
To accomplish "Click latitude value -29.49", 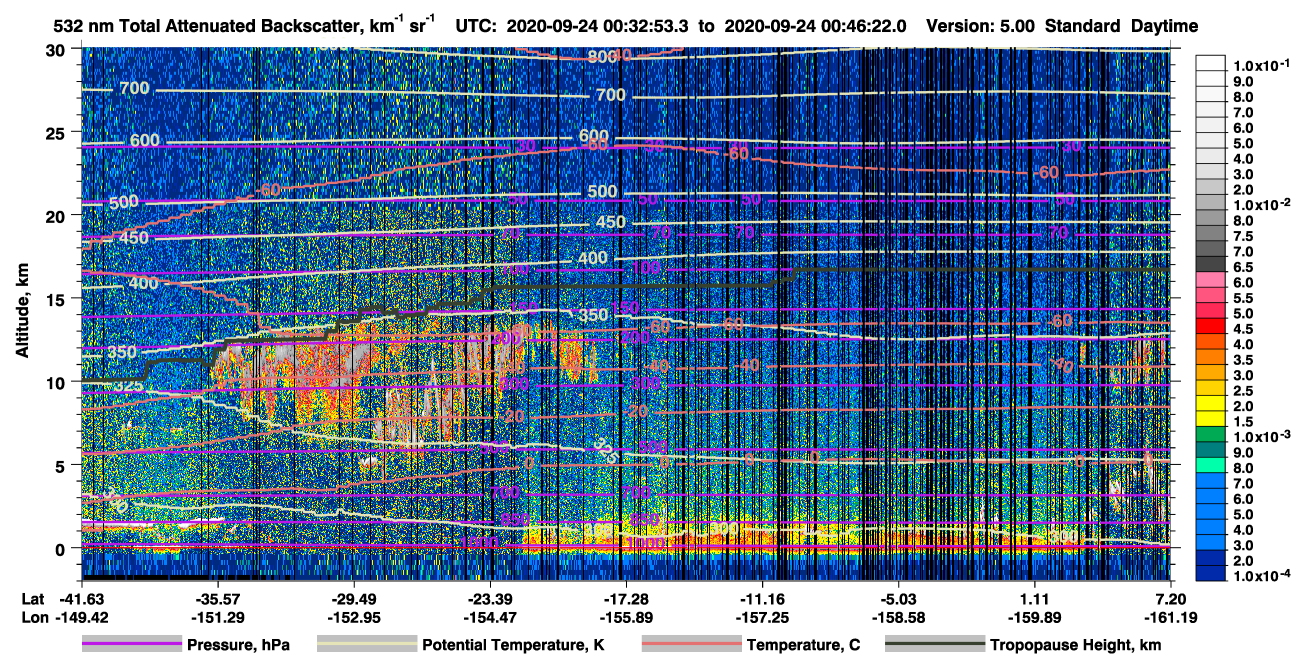I will (x=353, y=599).
